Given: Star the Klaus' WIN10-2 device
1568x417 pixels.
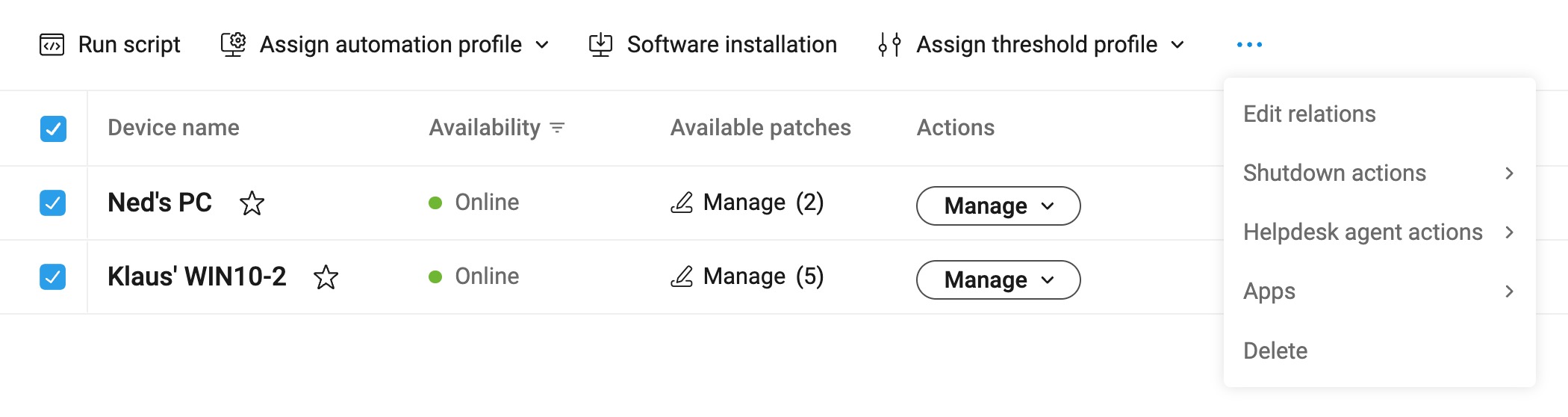Looking at the screenshot, I should tap(326, 277).
